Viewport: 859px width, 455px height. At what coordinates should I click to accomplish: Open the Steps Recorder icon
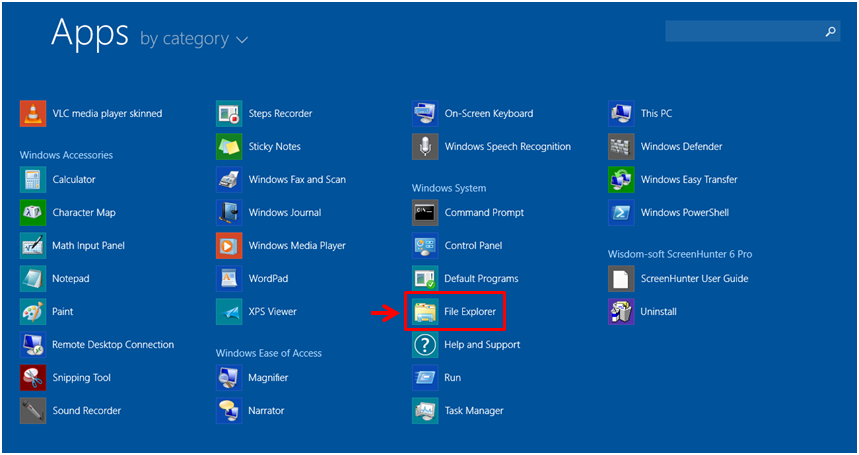(229, 114)
